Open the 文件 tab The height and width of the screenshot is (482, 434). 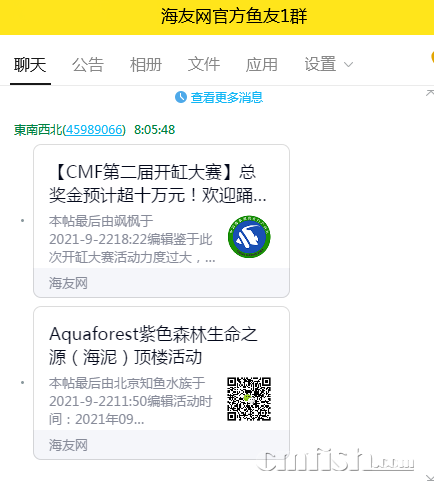click(x=204, y=65)
